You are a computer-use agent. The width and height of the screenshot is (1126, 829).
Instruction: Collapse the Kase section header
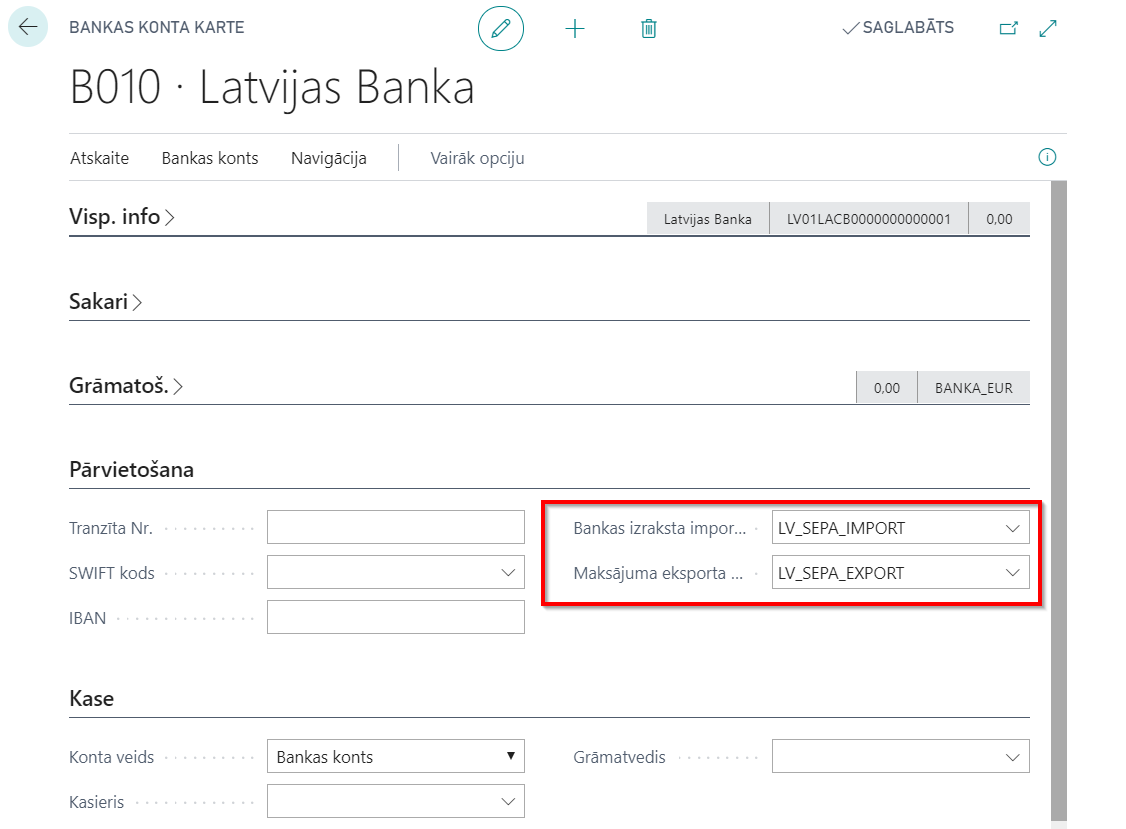coord(91,699)
